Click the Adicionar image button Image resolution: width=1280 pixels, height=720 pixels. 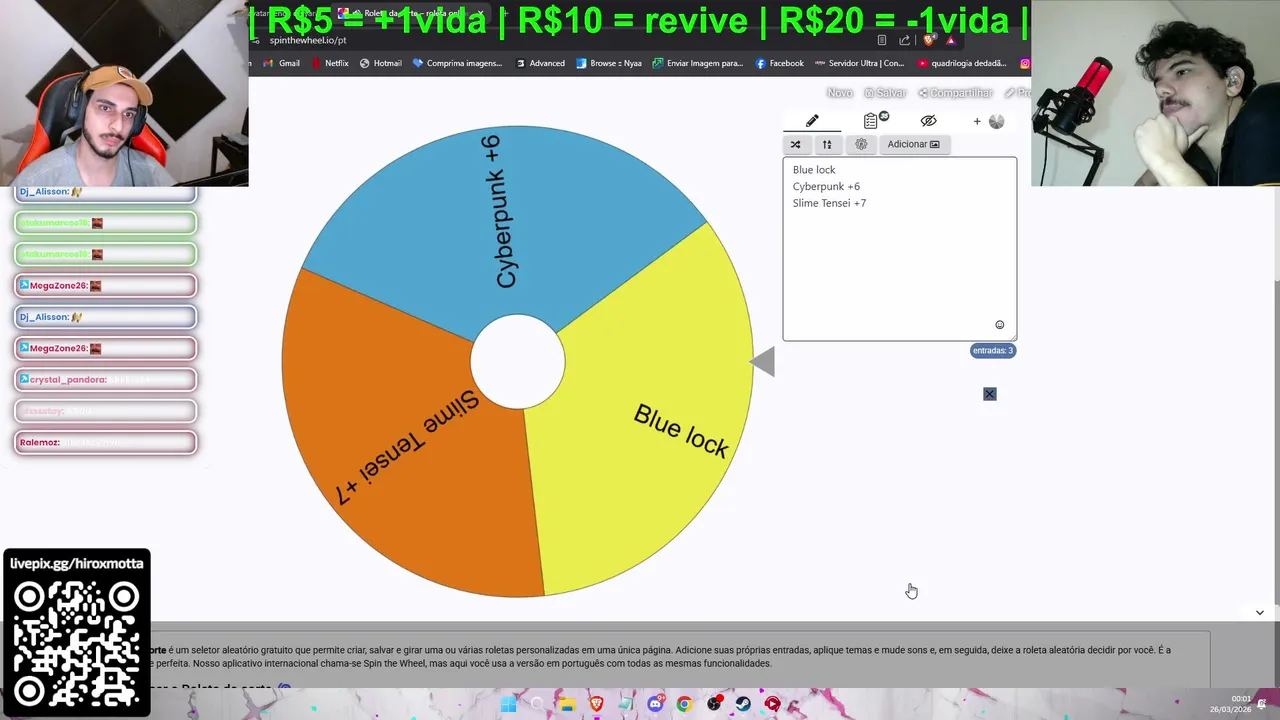click(x=913, y=144)
